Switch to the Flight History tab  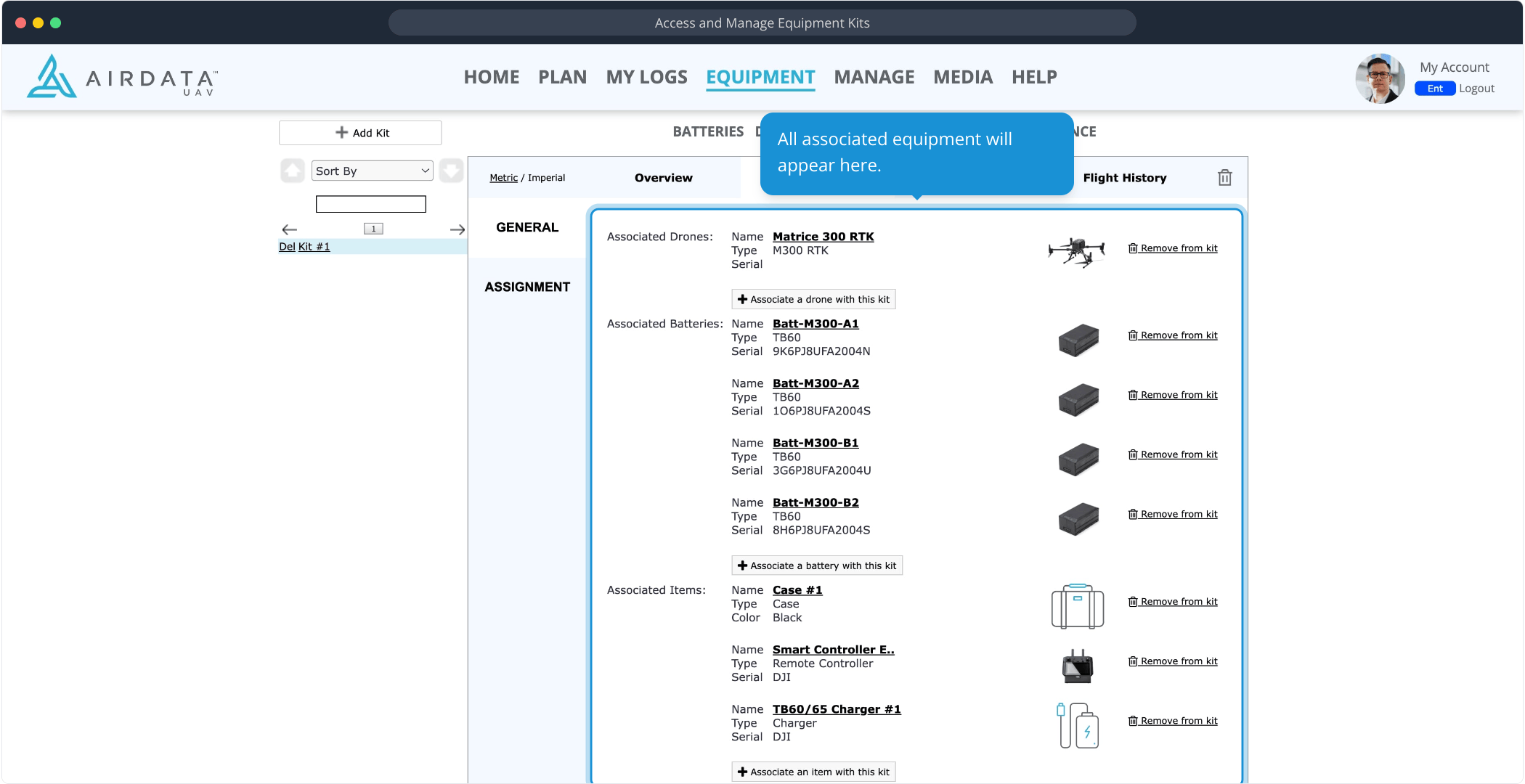point(1124,178)
